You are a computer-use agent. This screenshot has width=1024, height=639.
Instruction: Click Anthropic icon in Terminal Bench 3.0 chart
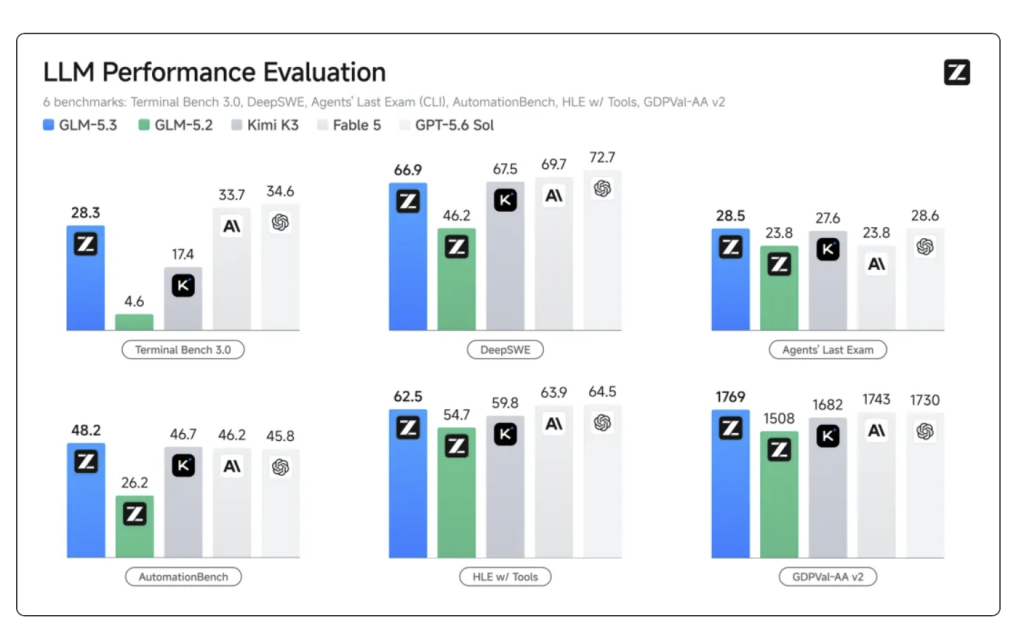[232, 226]
